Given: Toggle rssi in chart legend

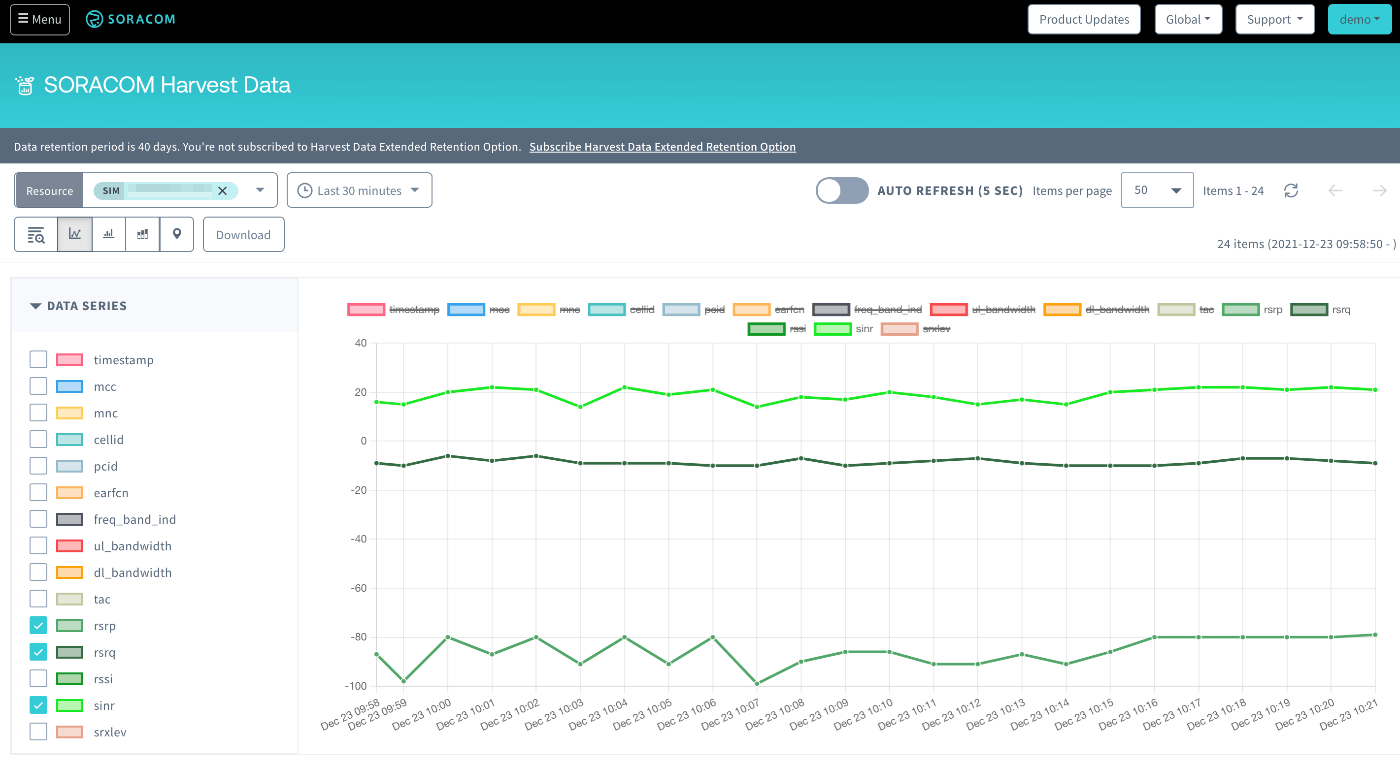Looking at the screenshot, I should (778, 328).
